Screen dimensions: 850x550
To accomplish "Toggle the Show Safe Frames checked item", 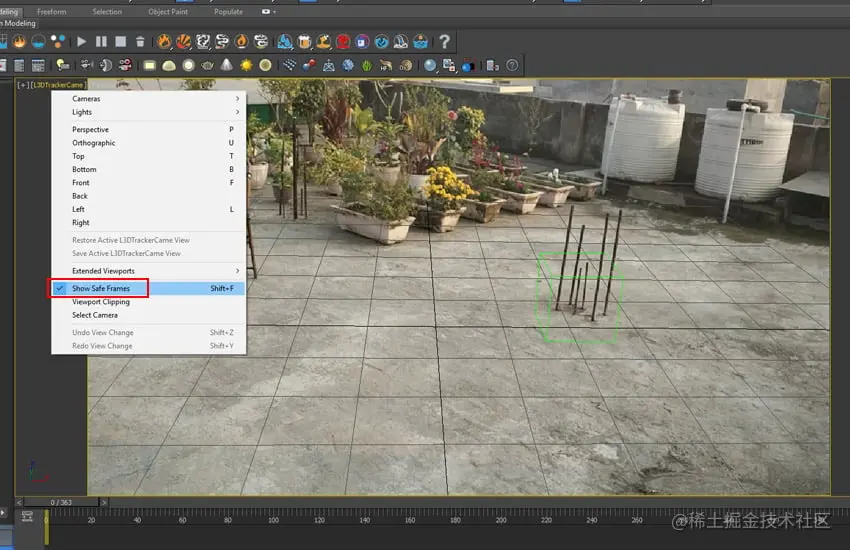I will (100, 288).
